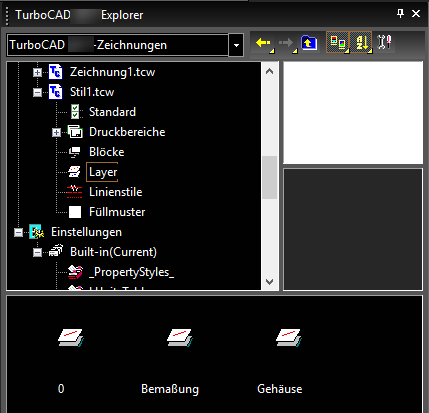
Task: Click the tree scrollbar up arrow
Action: (x=270, y=71)
